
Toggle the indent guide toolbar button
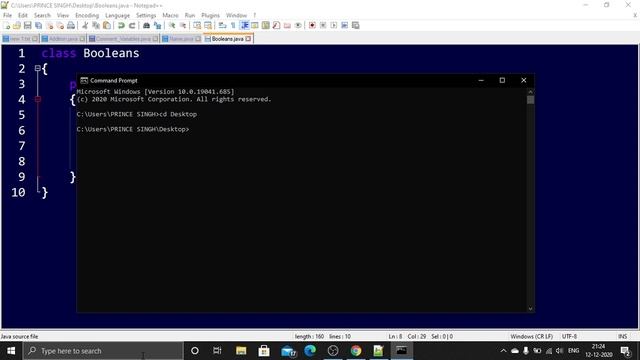click(x=244, y=25)
